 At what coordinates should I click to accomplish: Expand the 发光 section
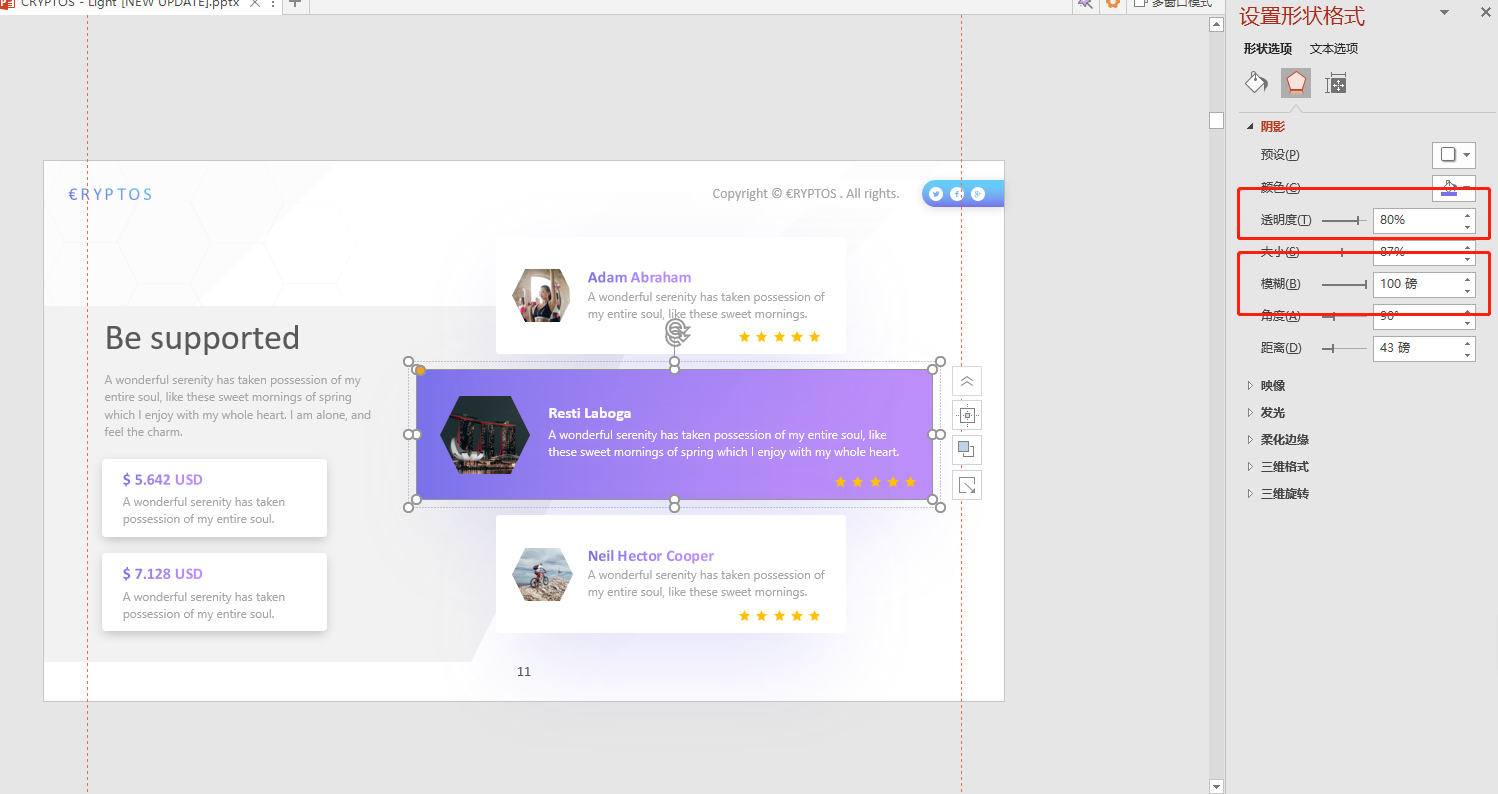click(x=1250, y=412)
